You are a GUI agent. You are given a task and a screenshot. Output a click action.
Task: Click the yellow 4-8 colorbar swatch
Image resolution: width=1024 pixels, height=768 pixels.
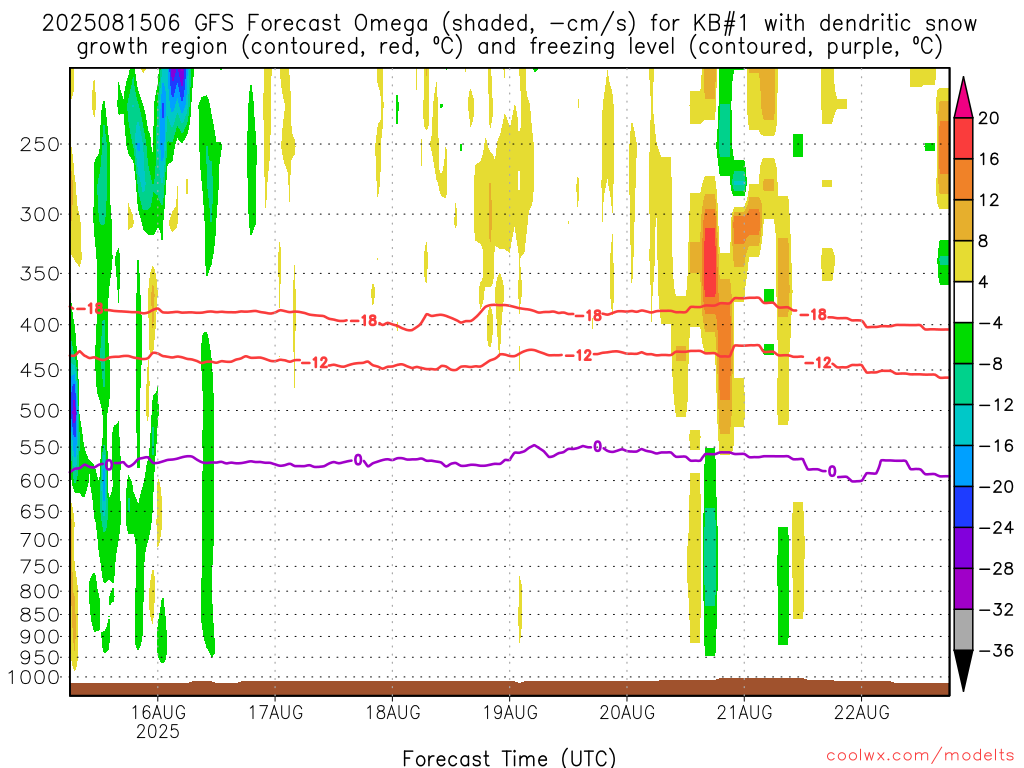[x=963, y=261]
